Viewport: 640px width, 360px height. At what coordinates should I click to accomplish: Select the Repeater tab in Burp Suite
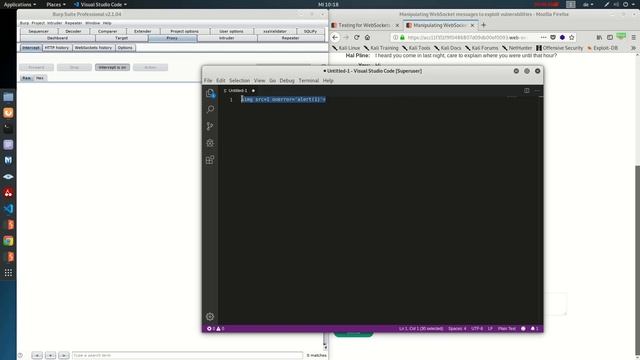[290, 38]
